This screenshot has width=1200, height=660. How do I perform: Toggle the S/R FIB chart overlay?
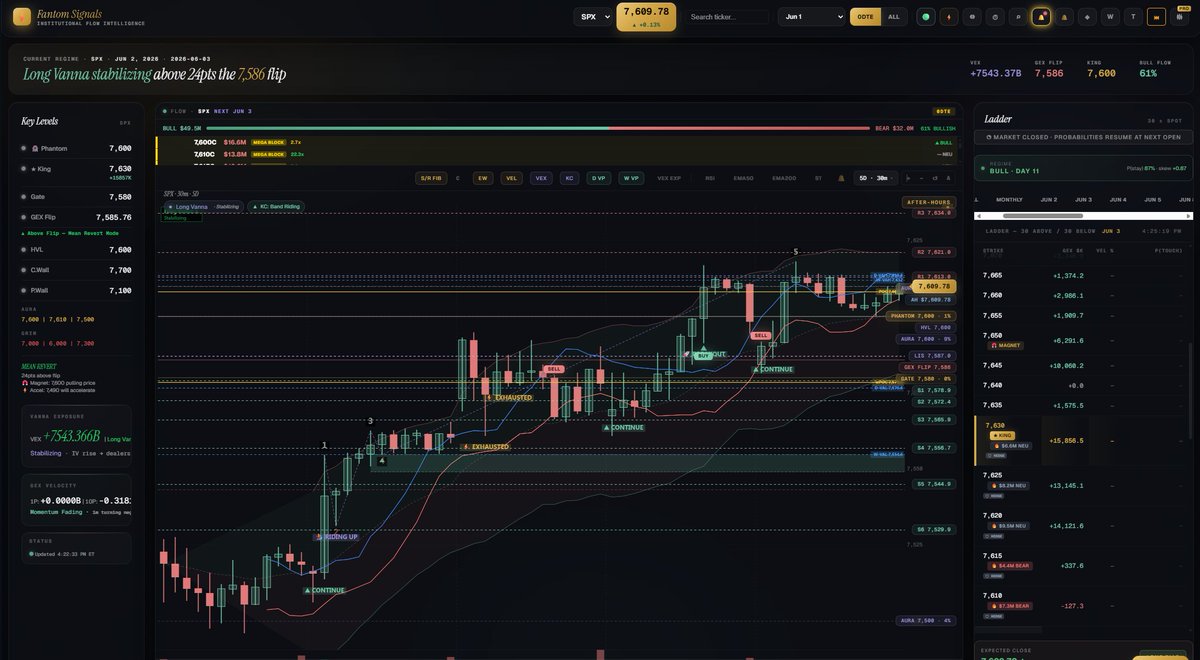pos(431,178)
